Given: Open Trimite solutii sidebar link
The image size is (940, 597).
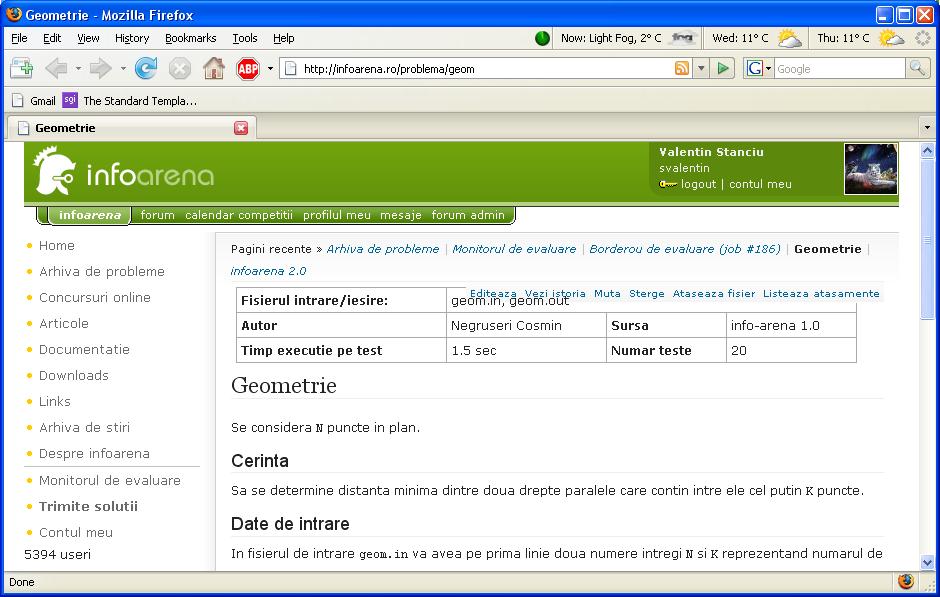Looking at the screenshot, I should (x=88, y=506).
